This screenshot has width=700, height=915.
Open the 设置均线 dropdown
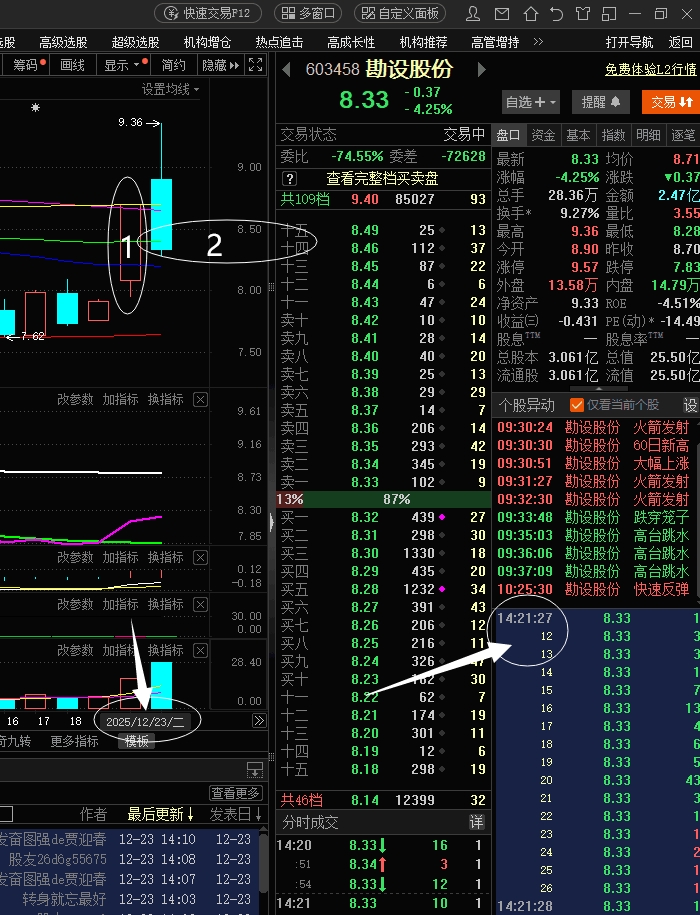click(x=170, y=89)
